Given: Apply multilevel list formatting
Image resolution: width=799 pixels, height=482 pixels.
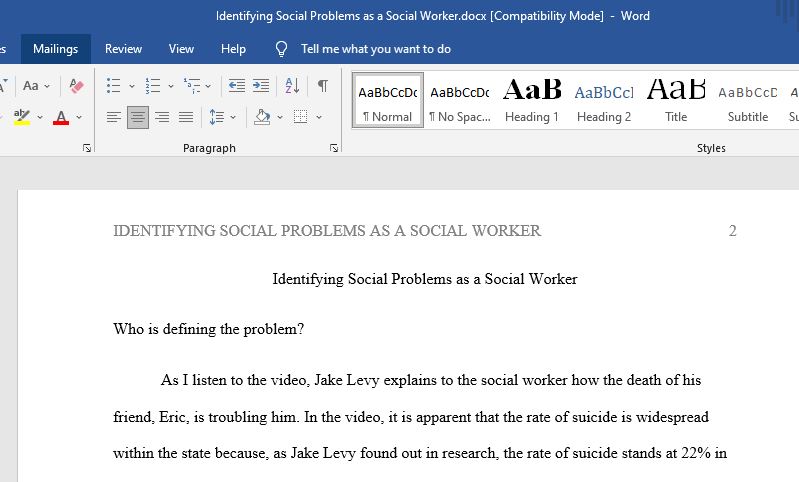Looking at the screenshot, I should click(192, 86).
